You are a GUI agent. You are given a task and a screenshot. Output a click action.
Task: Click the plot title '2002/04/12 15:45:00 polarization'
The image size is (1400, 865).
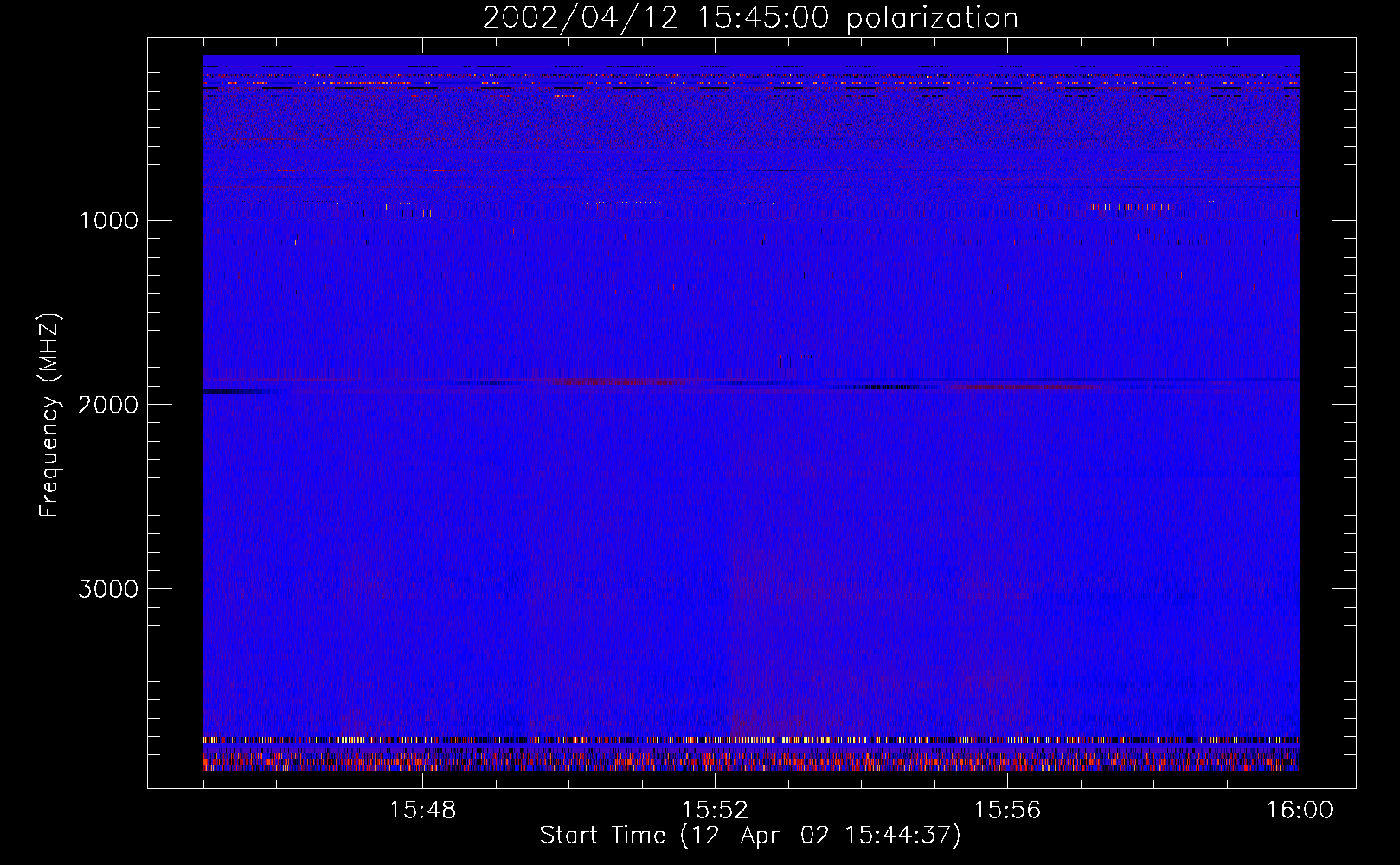click(750, 18)
